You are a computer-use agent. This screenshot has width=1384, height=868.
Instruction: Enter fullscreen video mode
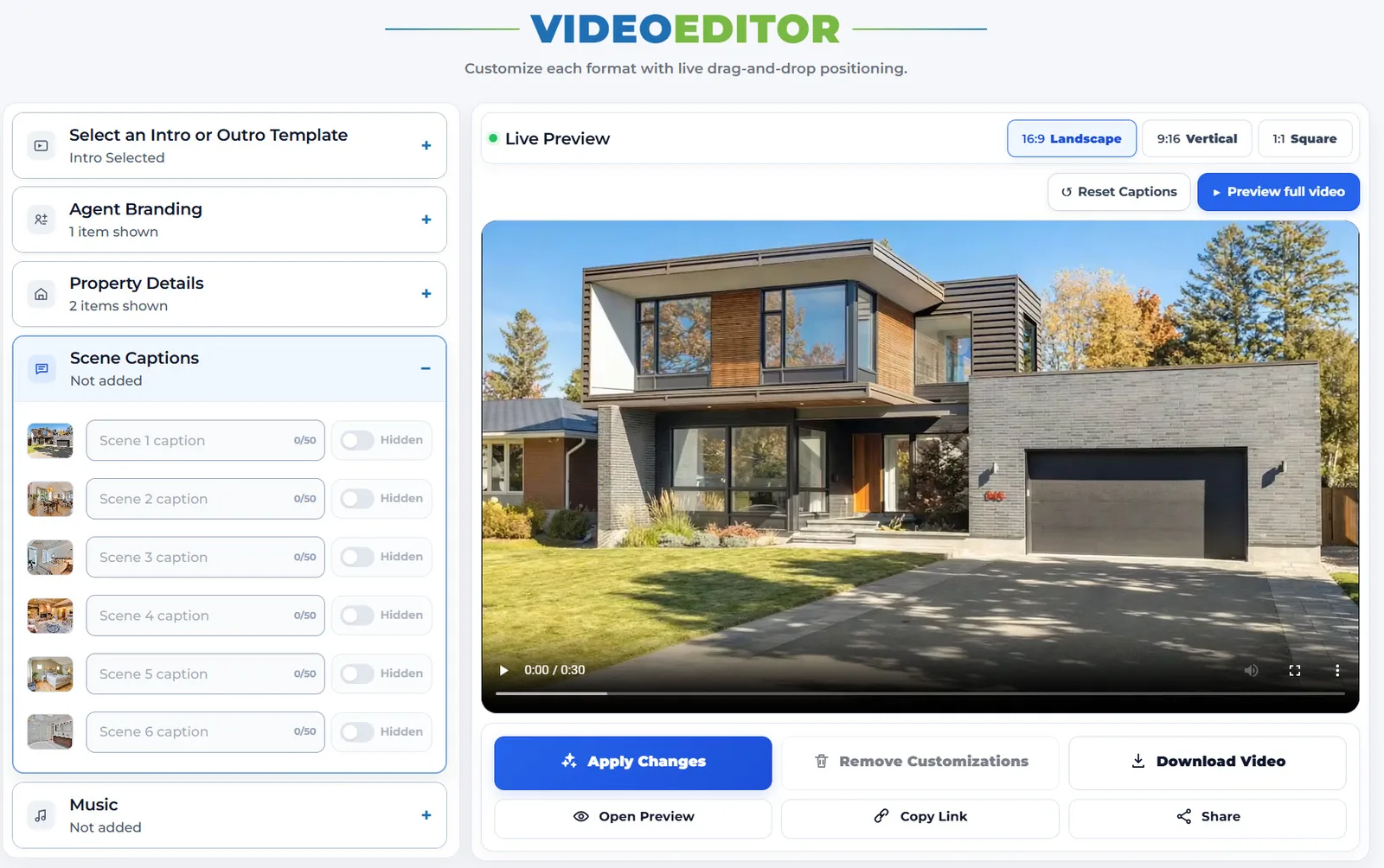(1295, 670)
